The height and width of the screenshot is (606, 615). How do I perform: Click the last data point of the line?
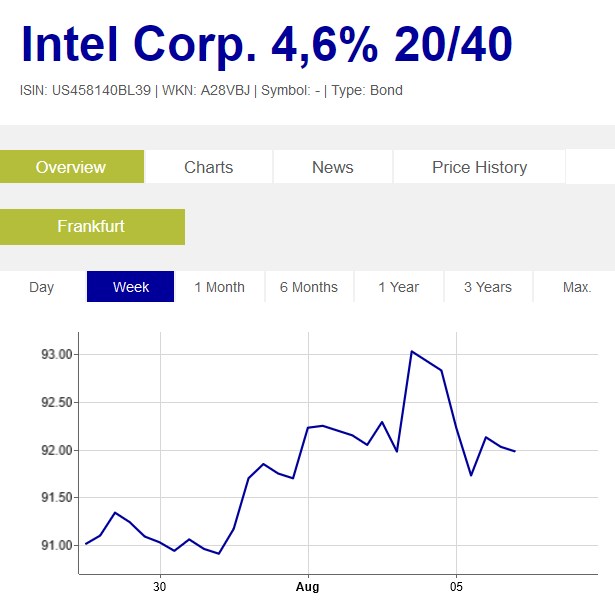pos(515,451)
